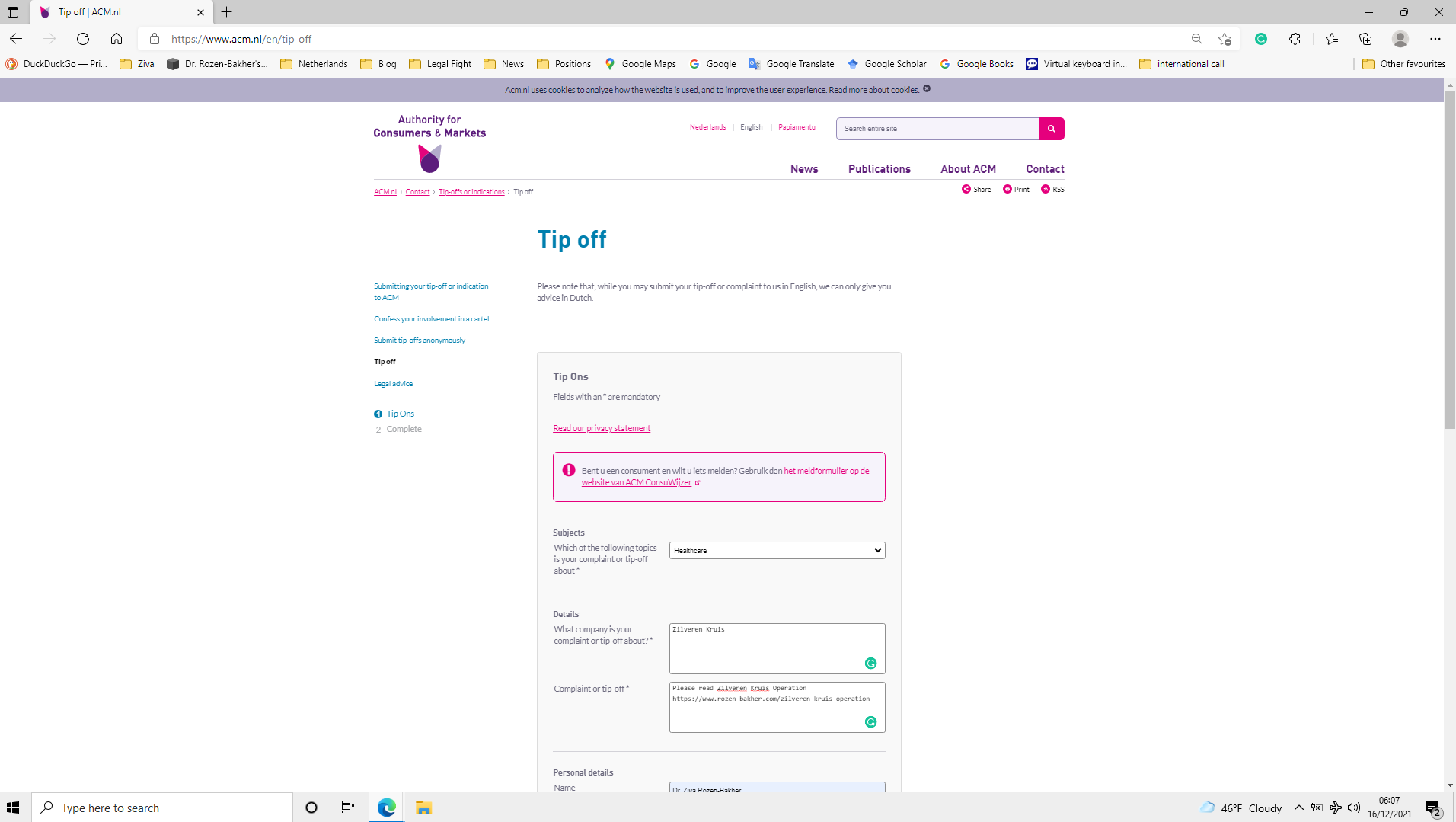
Task: Open Collections icon
Action: pyautogui.click(x=1365, y=39)
